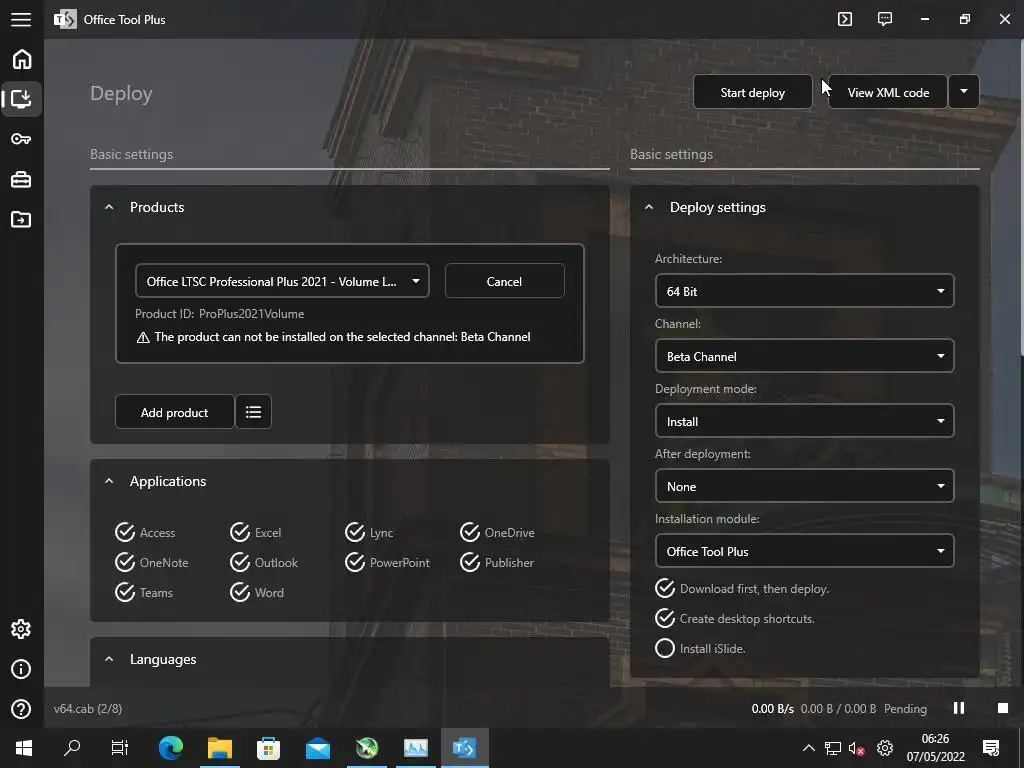Open taskbar Search

(x=72, y=748)
